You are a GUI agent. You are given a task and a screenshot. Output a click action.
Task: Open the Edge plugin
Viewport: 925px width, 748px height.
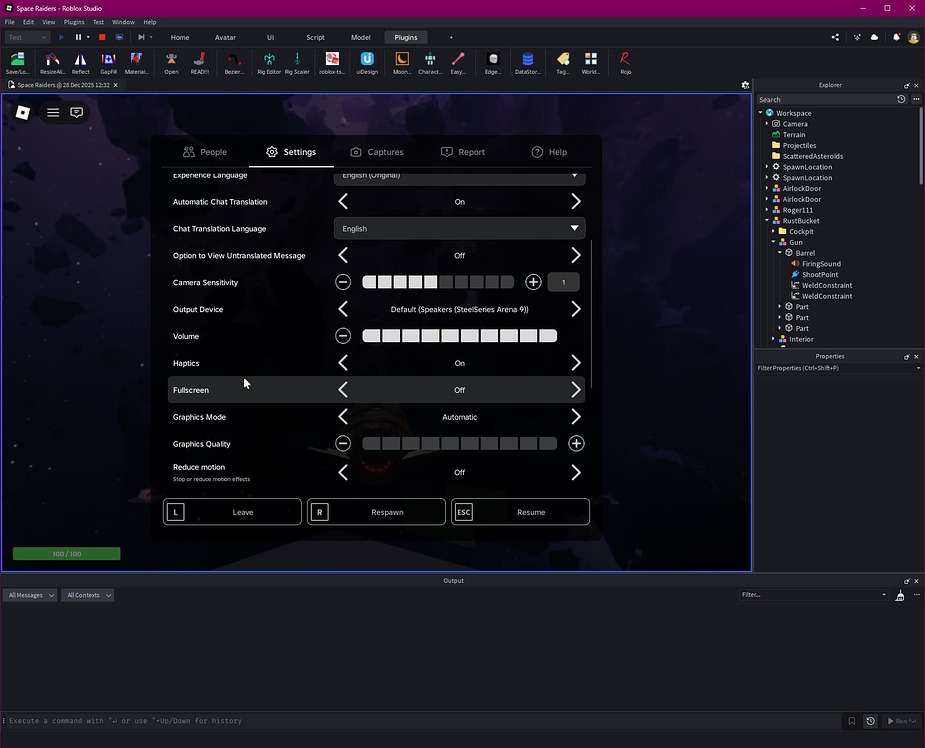coord(493,63)
